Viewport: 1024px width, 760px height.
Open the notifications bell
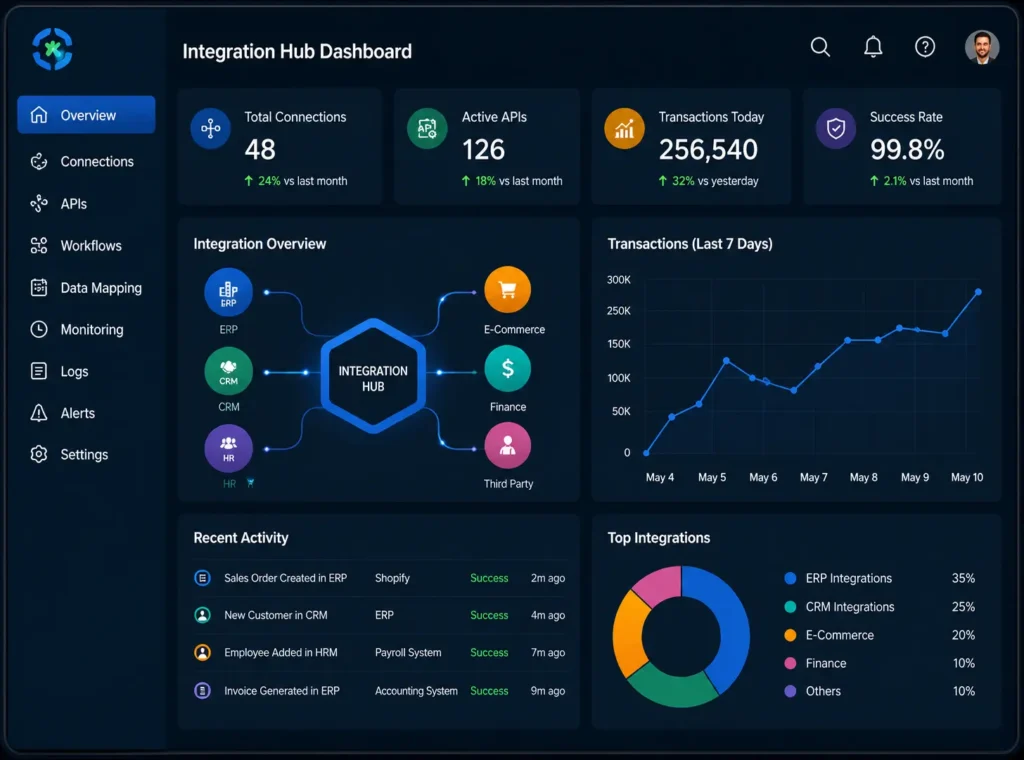click(x=873, y=47)
